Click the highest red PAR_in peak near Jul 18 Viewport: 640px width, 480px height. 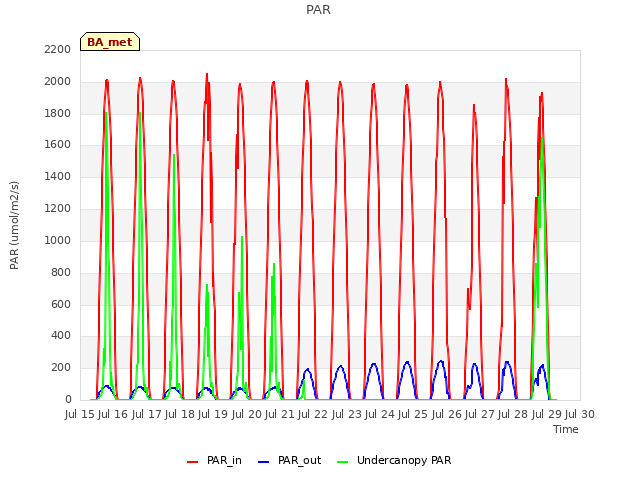(x=207, y=74)
